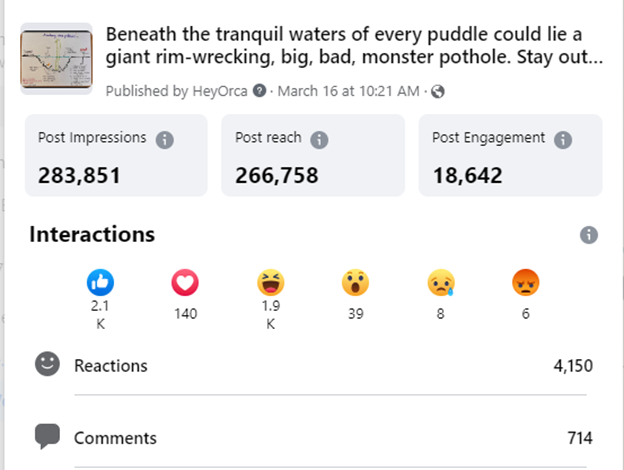Select the Comments total row

pos(312,438)
